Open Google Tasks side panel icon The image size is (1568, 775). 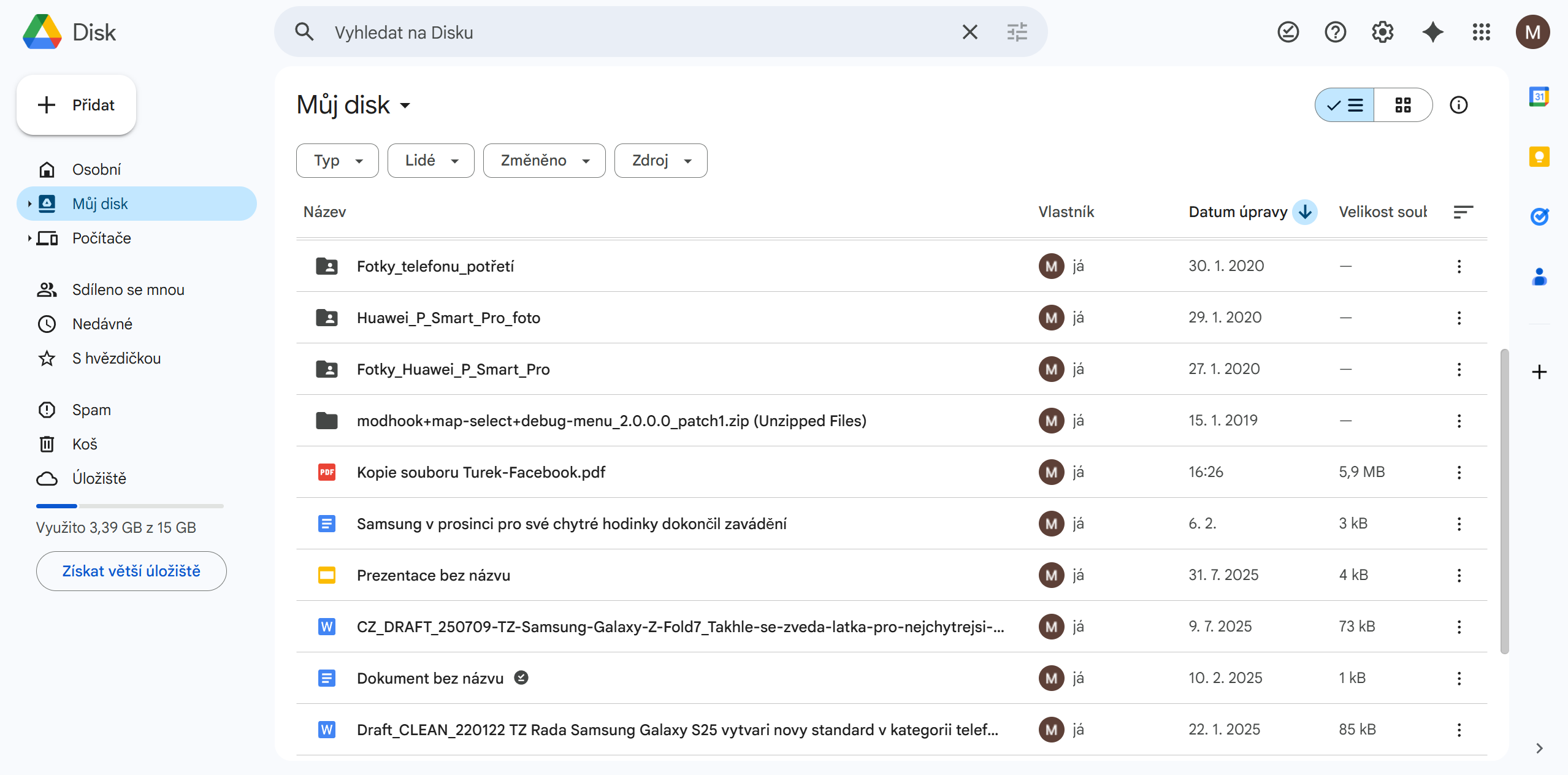[1539, 216]
